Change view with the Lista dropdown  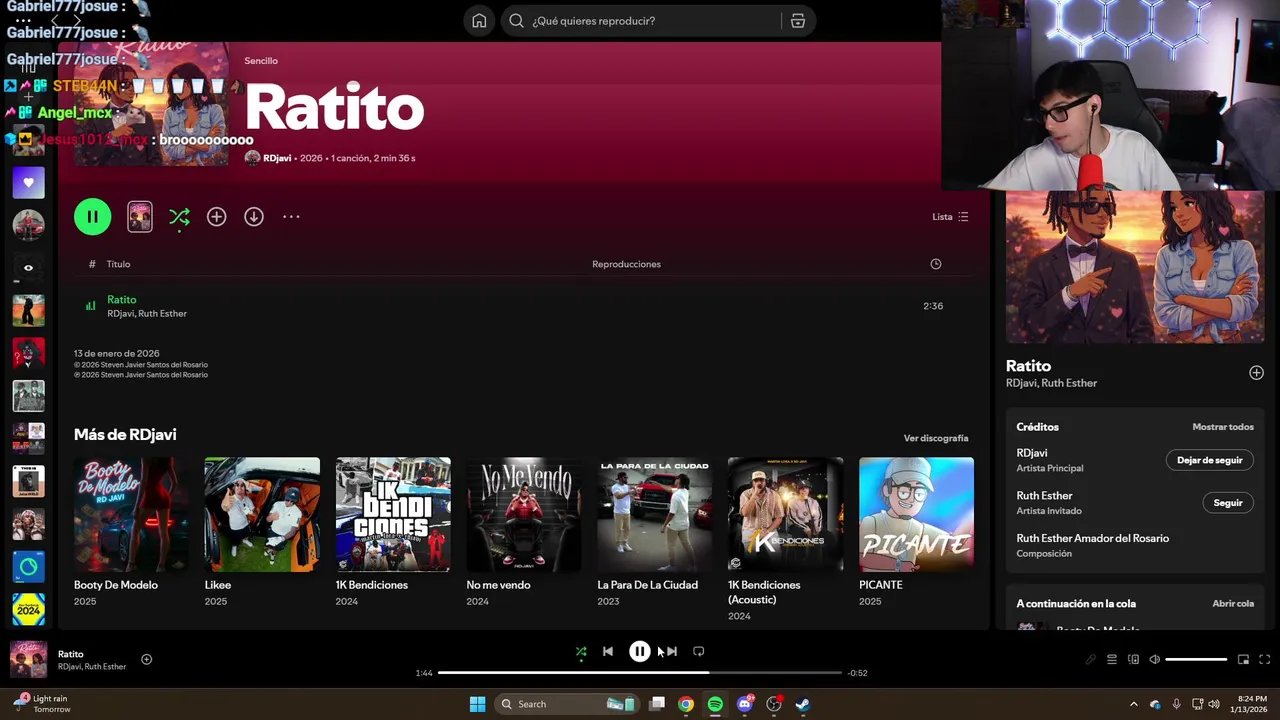tap(950, 217)
